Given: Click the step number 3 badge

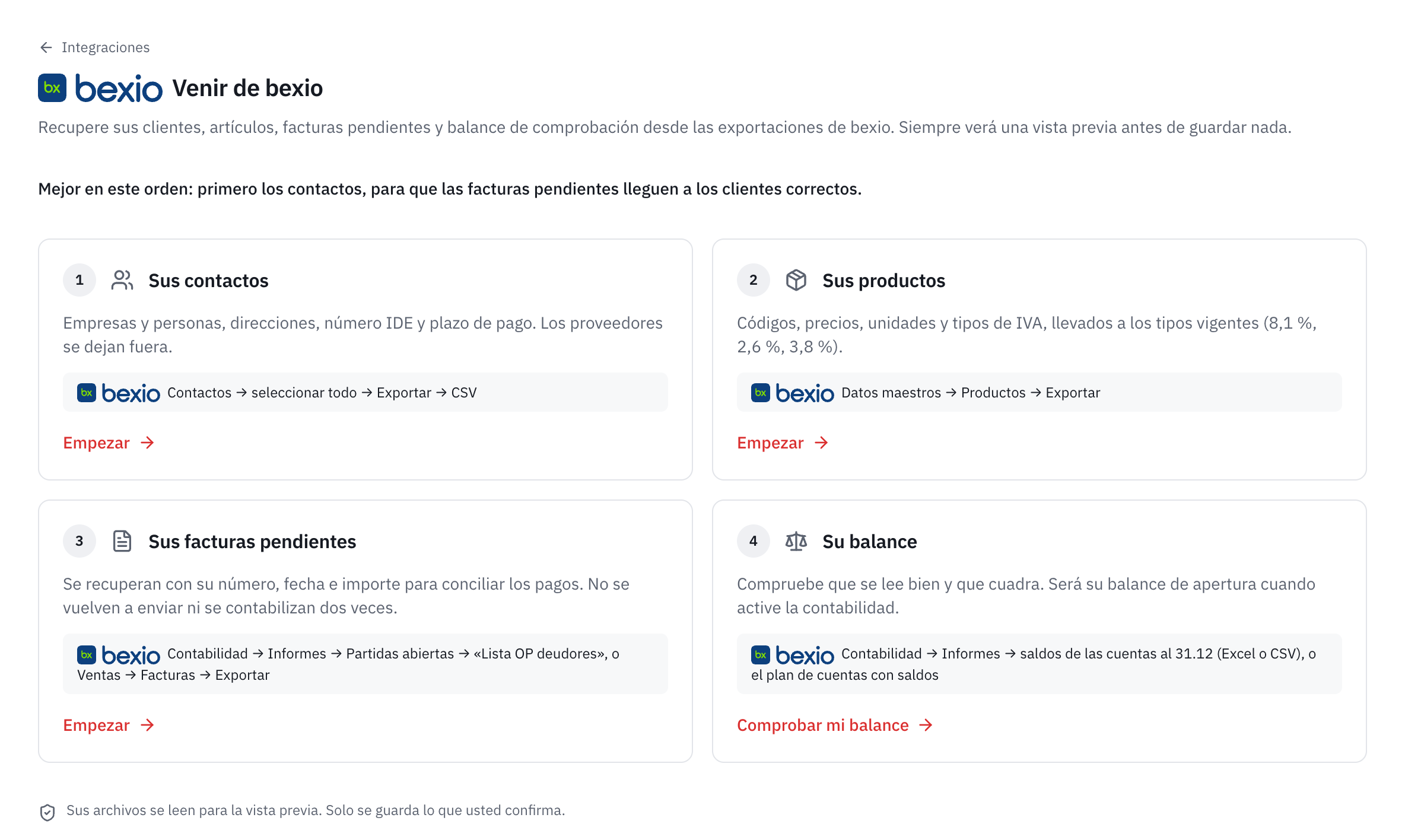Looking at the screenshot, I should point(80,541).
